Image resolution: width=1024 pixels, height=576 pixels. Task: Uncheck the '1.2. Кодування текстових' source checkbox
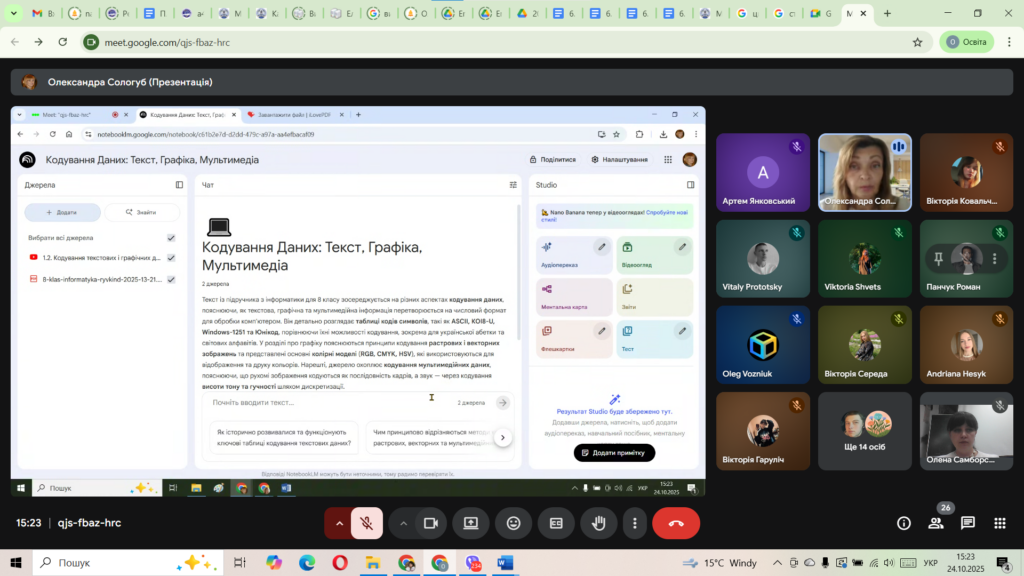pos(171,258)
